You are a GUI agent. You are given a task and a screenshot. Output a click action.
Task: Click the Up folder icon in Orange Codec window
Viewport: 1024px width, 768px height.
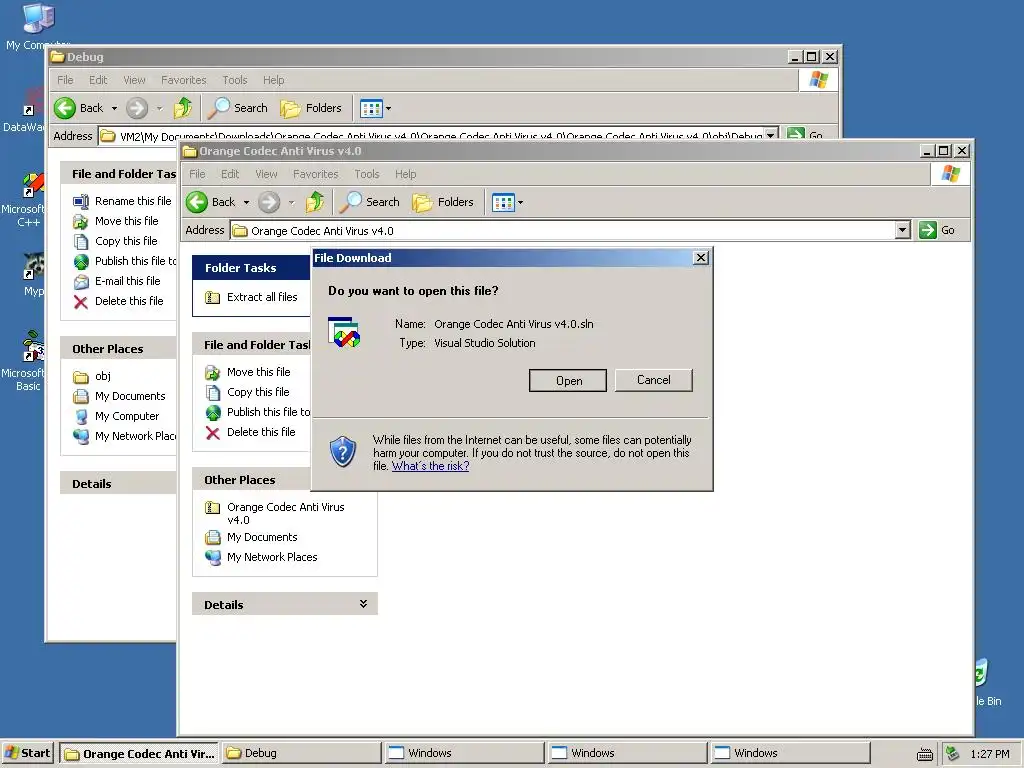click(x=315, y=202)
